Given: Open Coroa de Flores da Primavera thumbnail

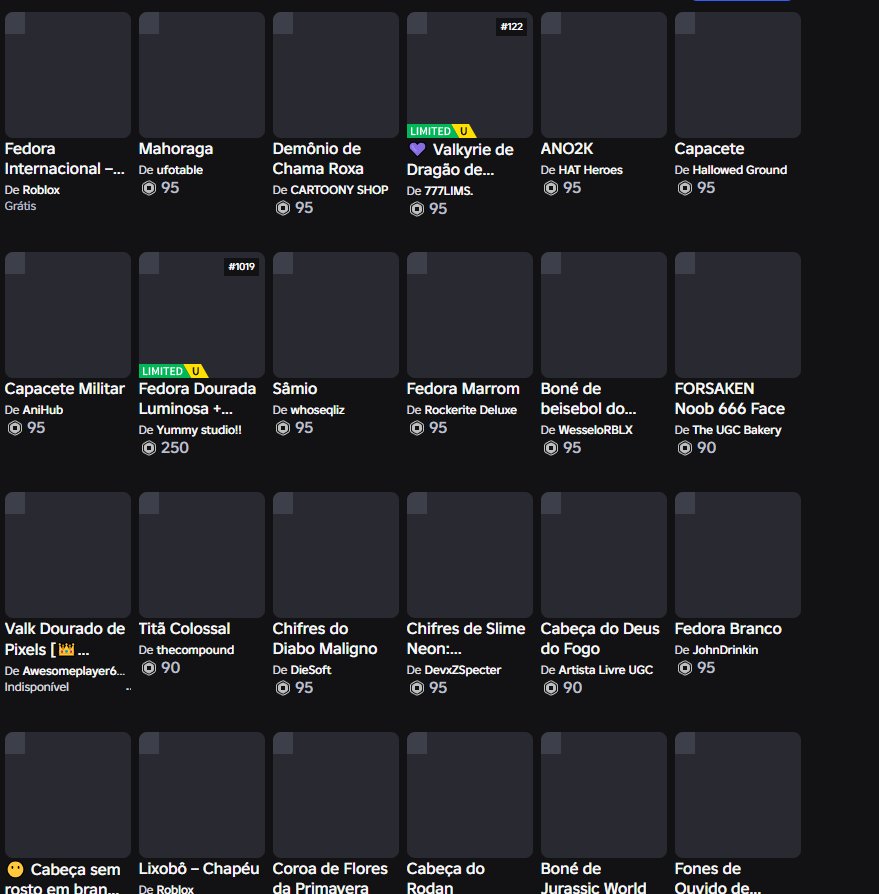Looking at the screenshot, I should tap(336, 795).
